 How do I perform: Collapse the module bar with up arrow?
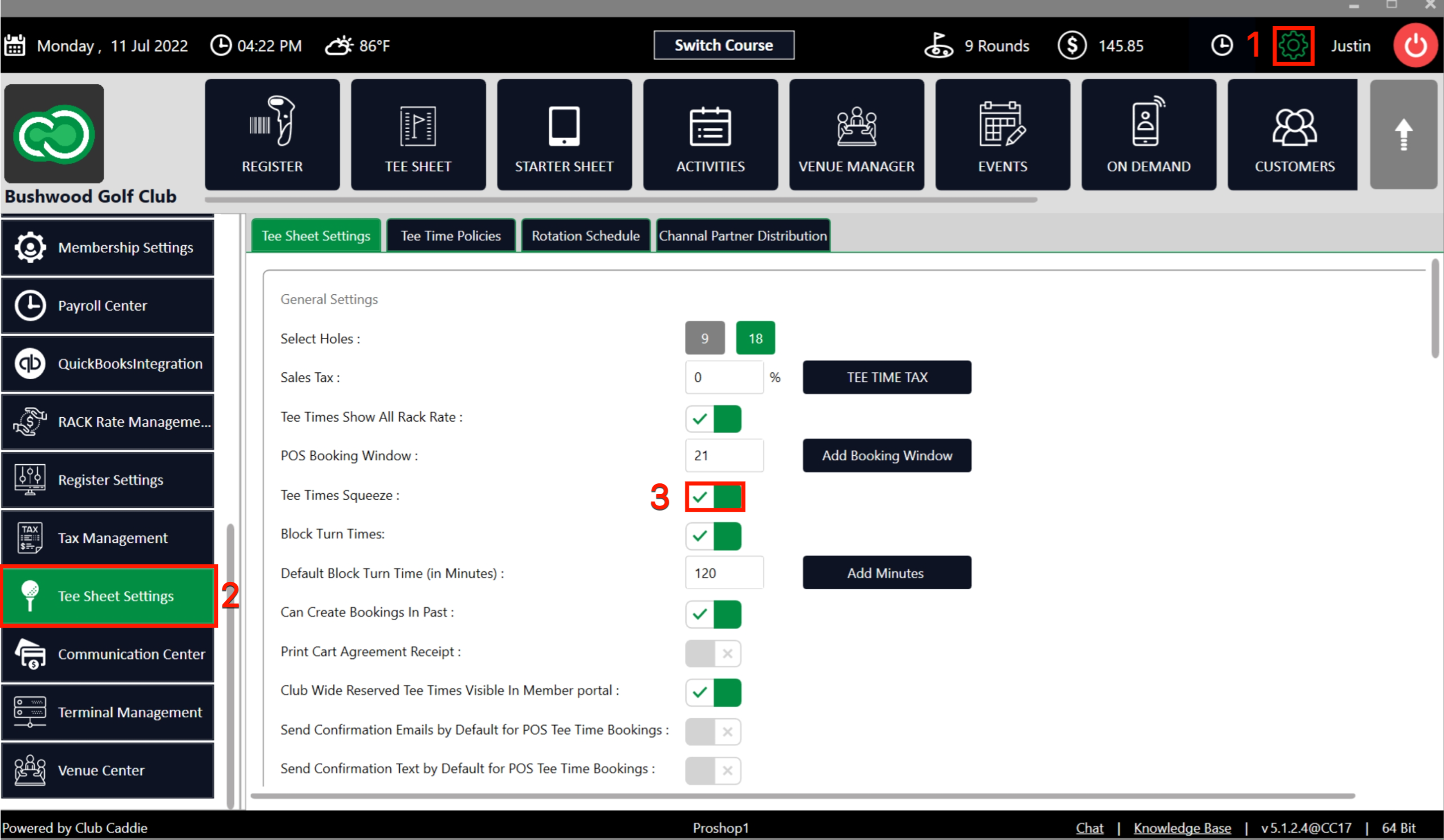1403,135
